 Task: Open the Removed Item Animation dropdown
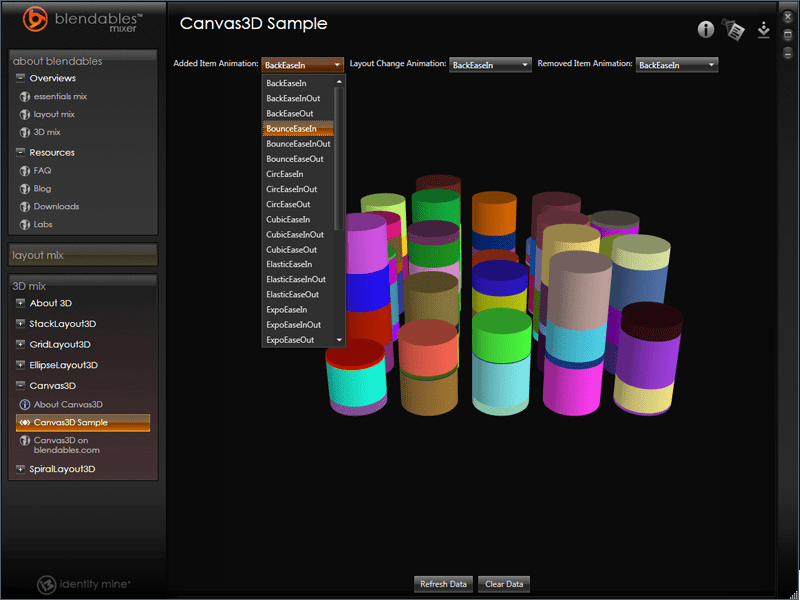(677, 65)
